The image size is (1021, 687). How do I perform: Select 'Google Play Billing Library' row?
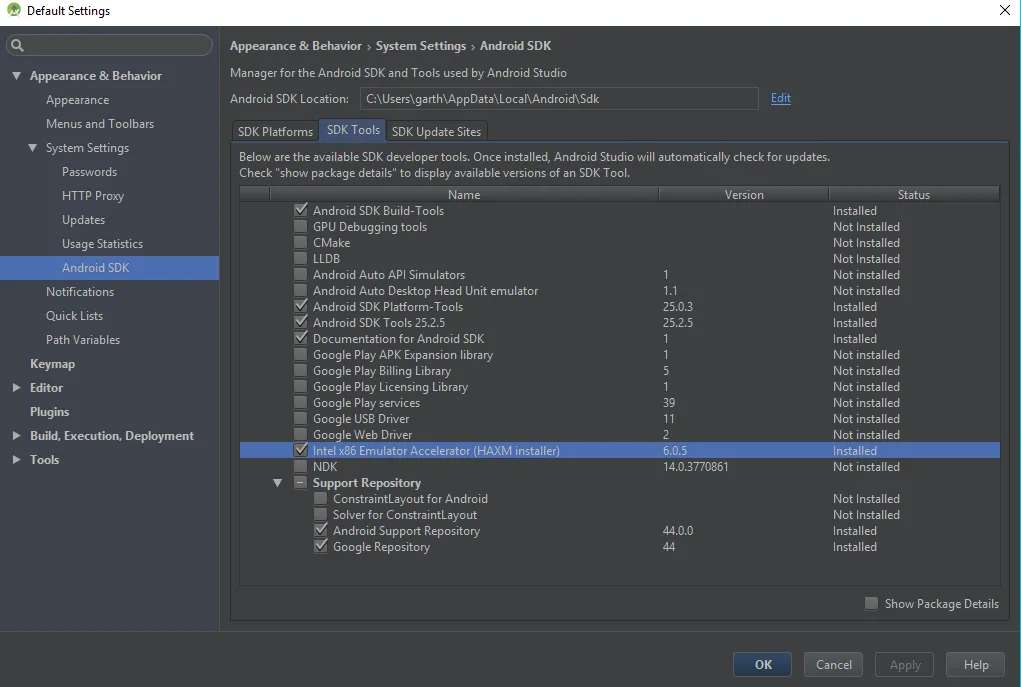(619, 371)
